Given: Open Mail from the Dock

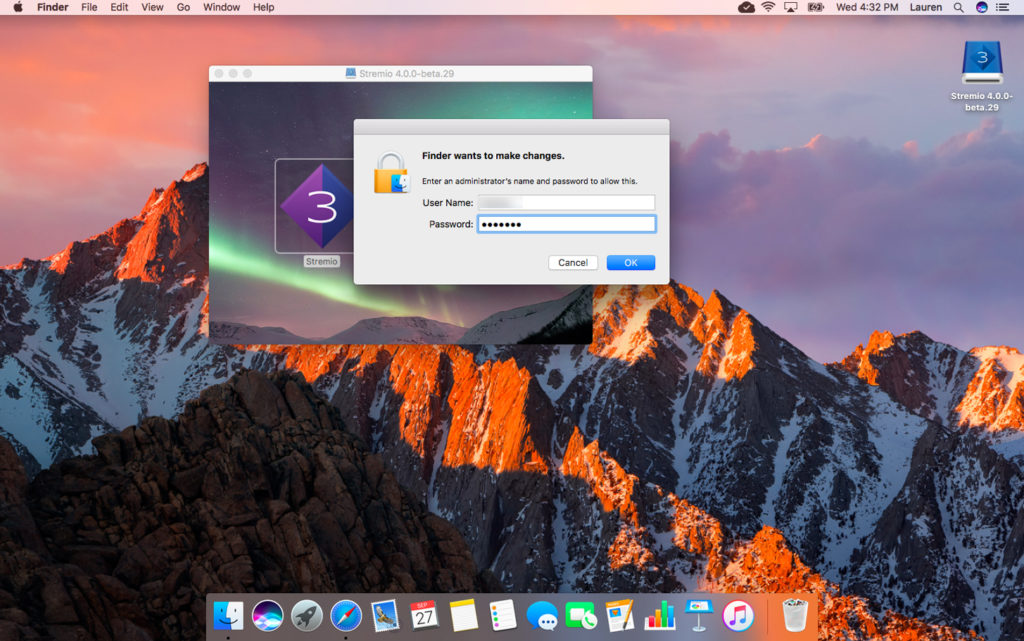Looking at the screenshot, I should click(384, 616).
